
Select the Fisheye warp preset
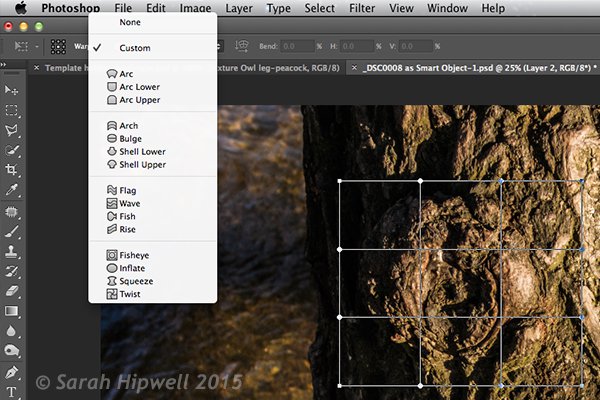[x=134, y=255]
